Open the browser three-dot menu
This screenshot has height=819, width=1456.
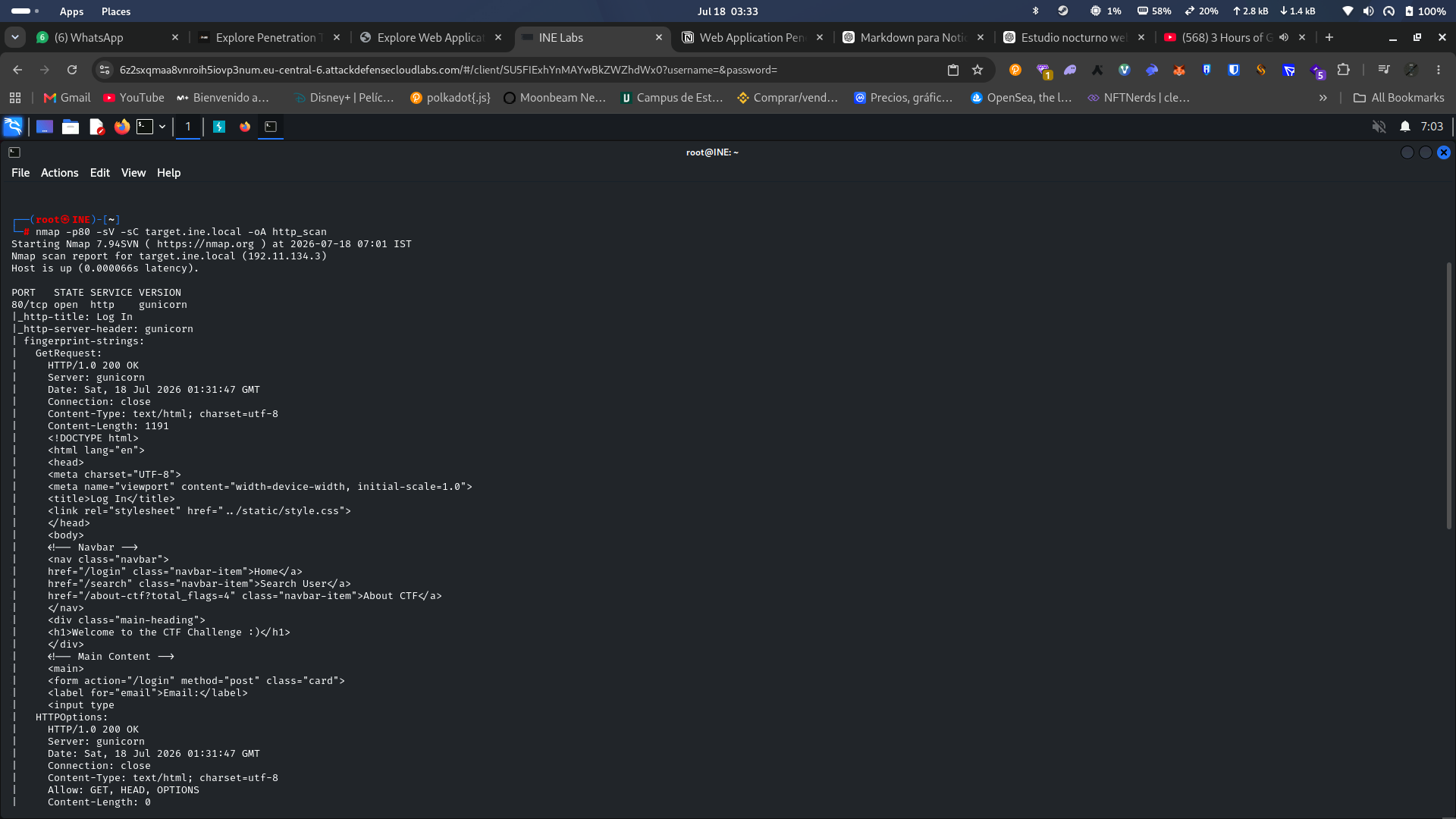click(1439, 70)
